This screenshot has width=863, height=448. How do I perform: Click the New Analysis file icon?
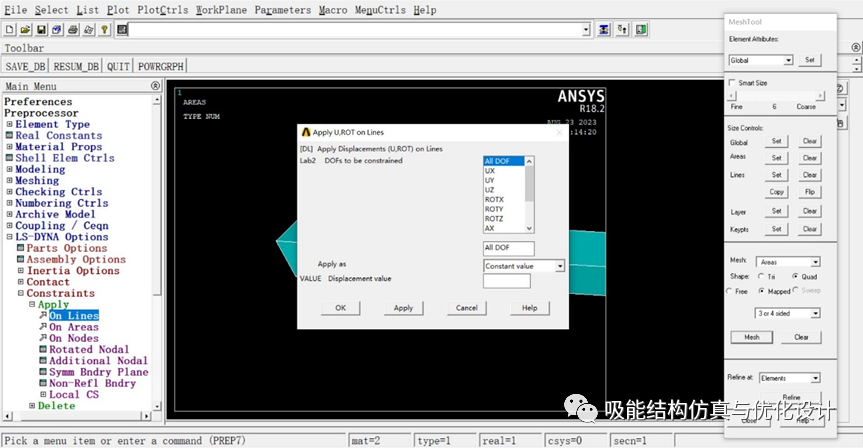pos(10,30)
